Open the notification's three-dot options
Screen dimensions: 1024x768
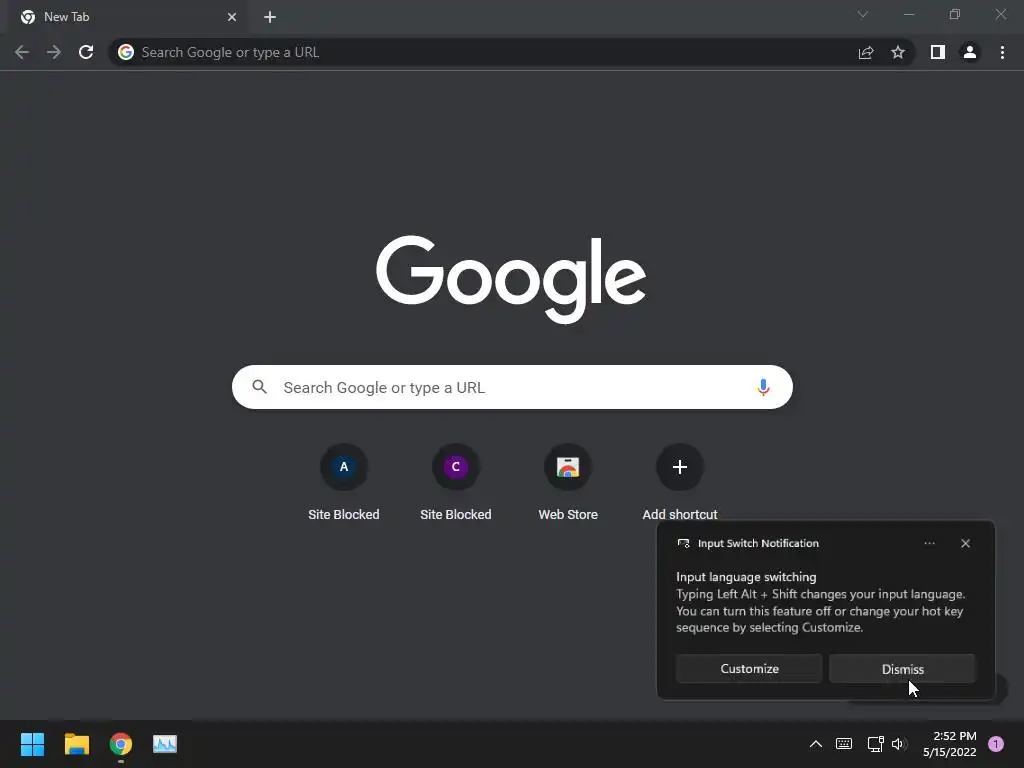pos(929,543)
